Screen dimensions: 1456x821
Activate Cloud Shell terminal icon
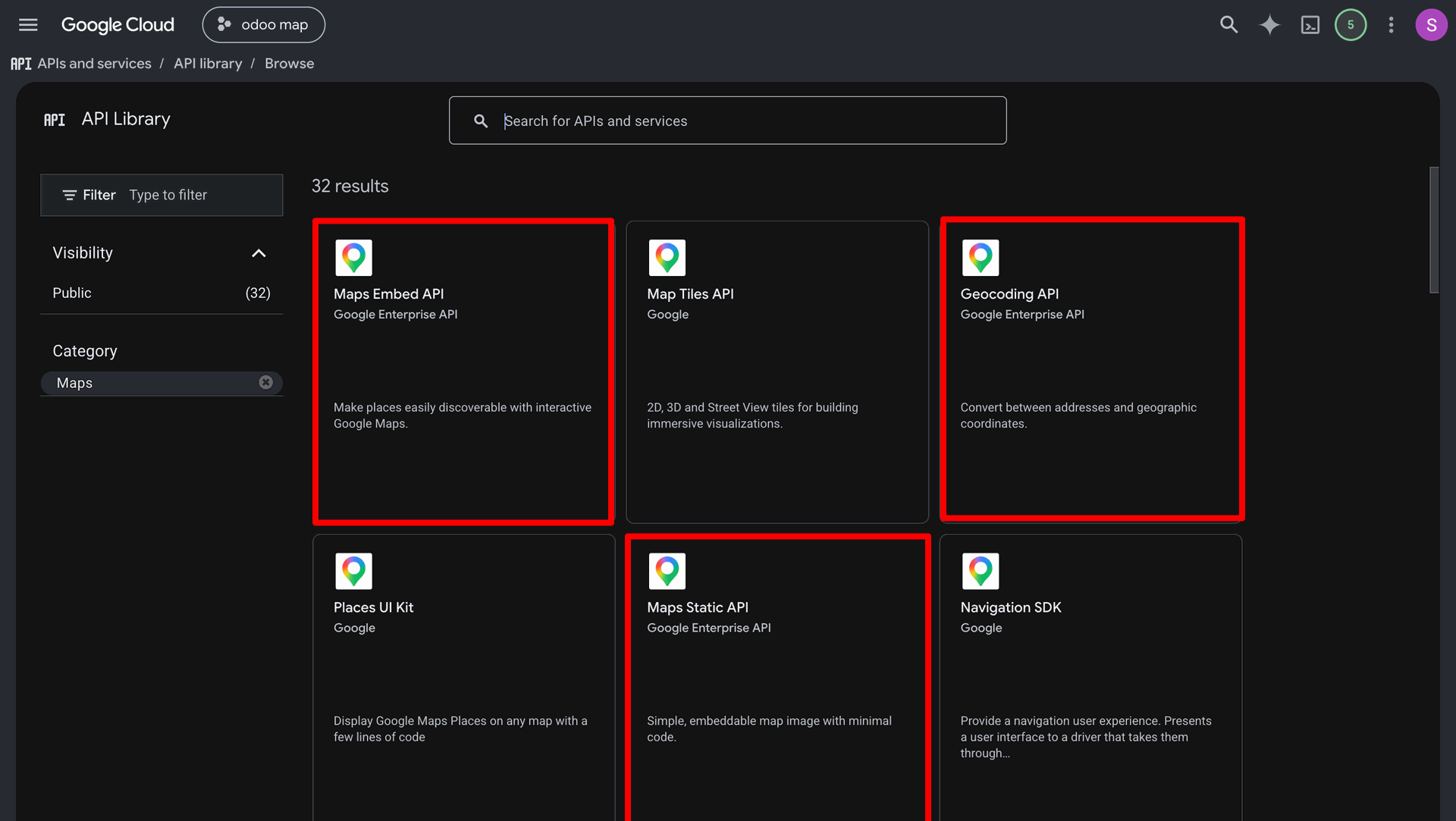[1310, 25]
